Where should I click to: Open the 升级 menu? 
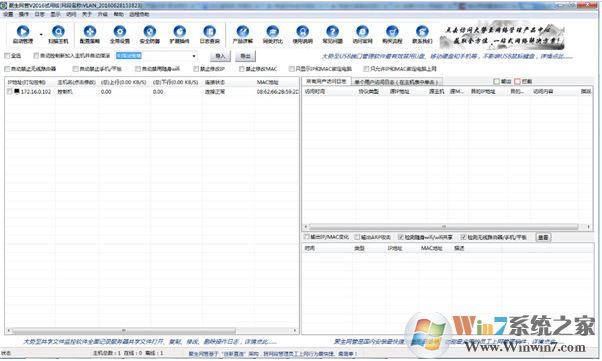pos(103,14)
